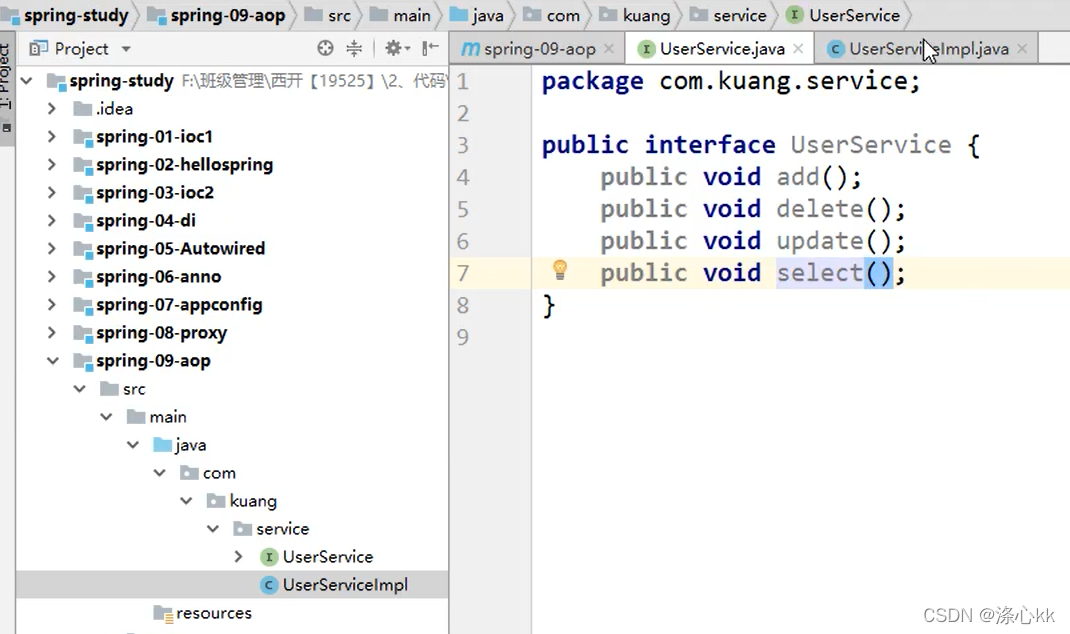Select spring-08-proxy in the project tree
The width and height of the screenshot is (1070, 634).
pyautogui.click(x=161, y=332)
